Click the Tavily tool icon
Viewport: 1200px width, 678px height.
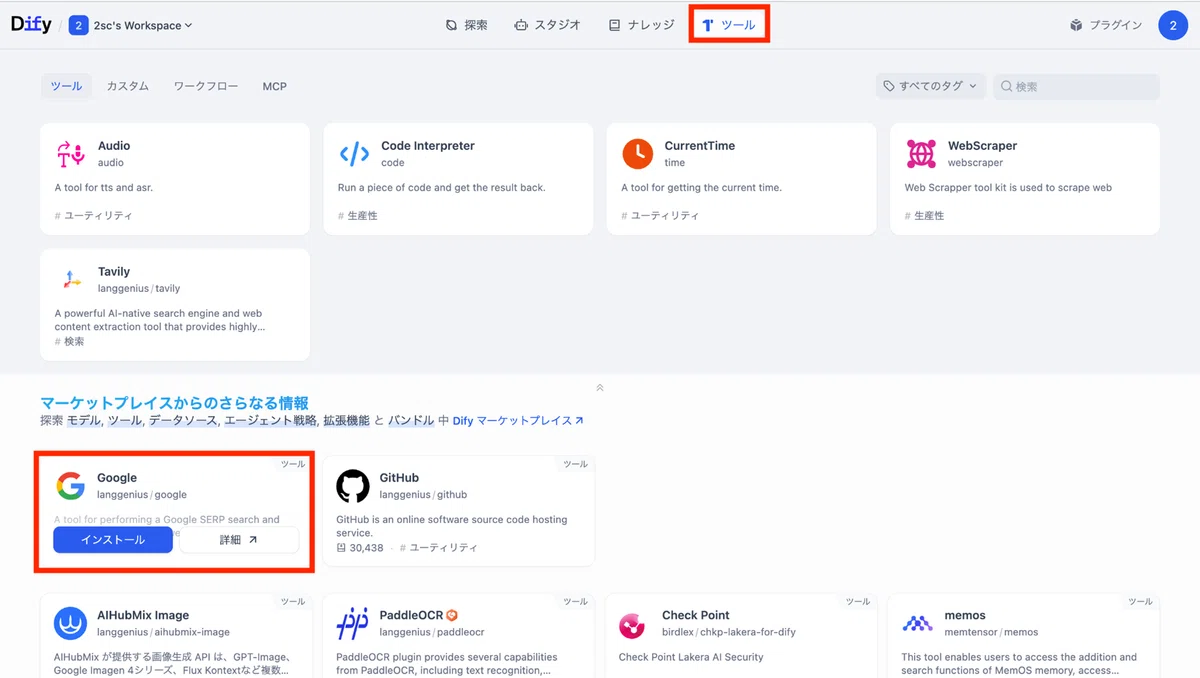click(71, 280)
